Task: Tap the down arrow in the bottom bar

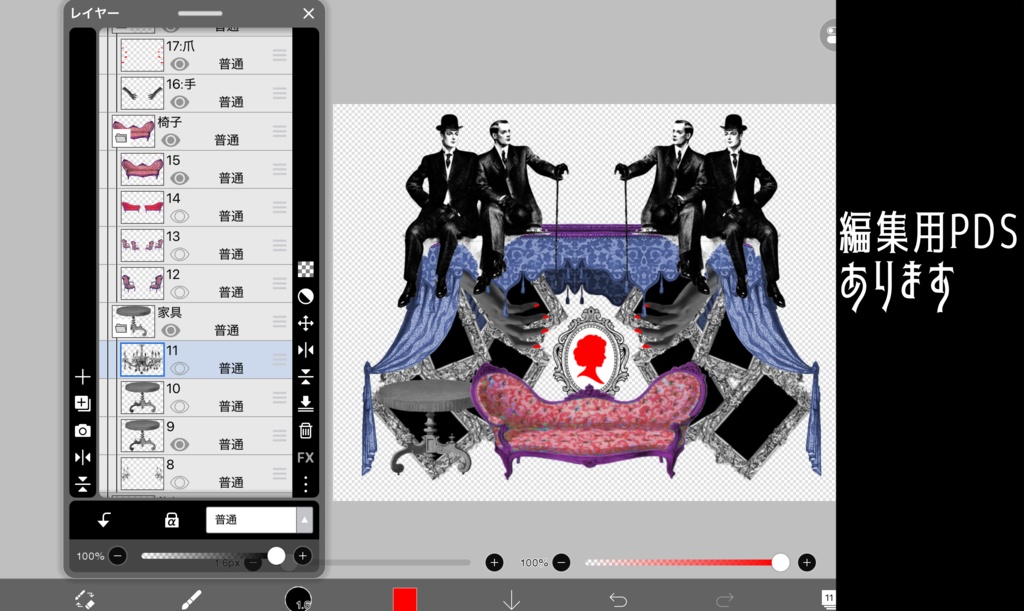Action: 511,599
